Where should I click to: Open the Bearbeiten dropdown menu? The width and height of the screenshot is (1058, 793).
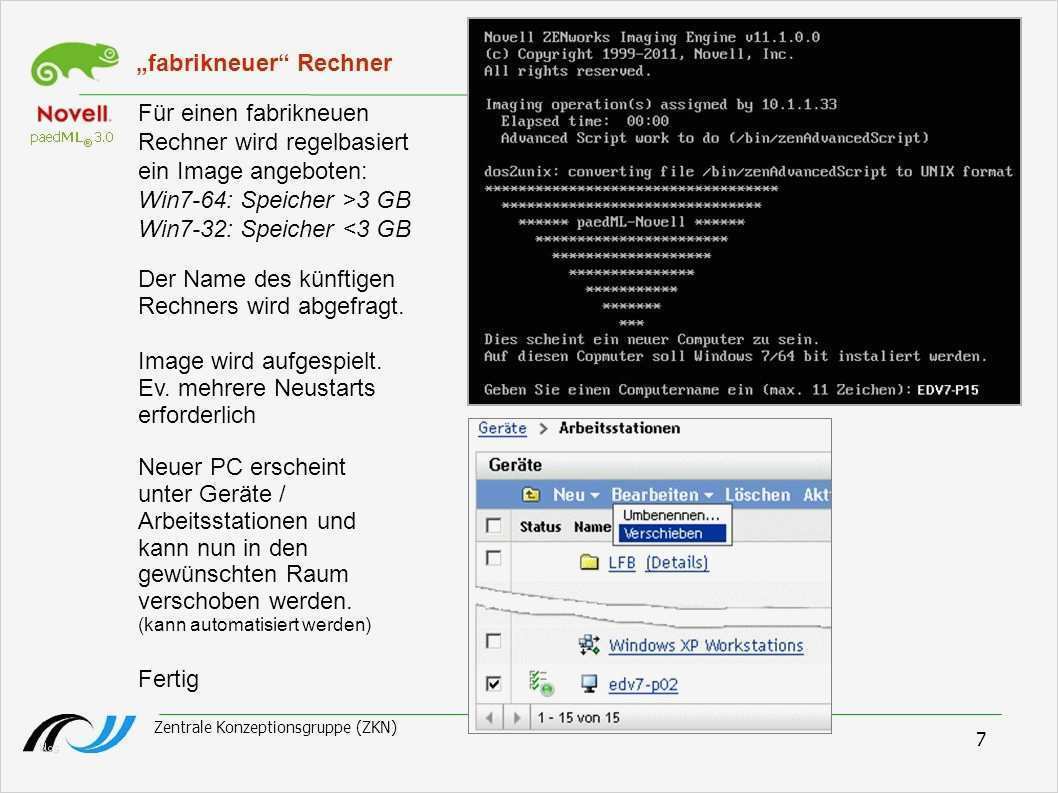coord(663,495)
